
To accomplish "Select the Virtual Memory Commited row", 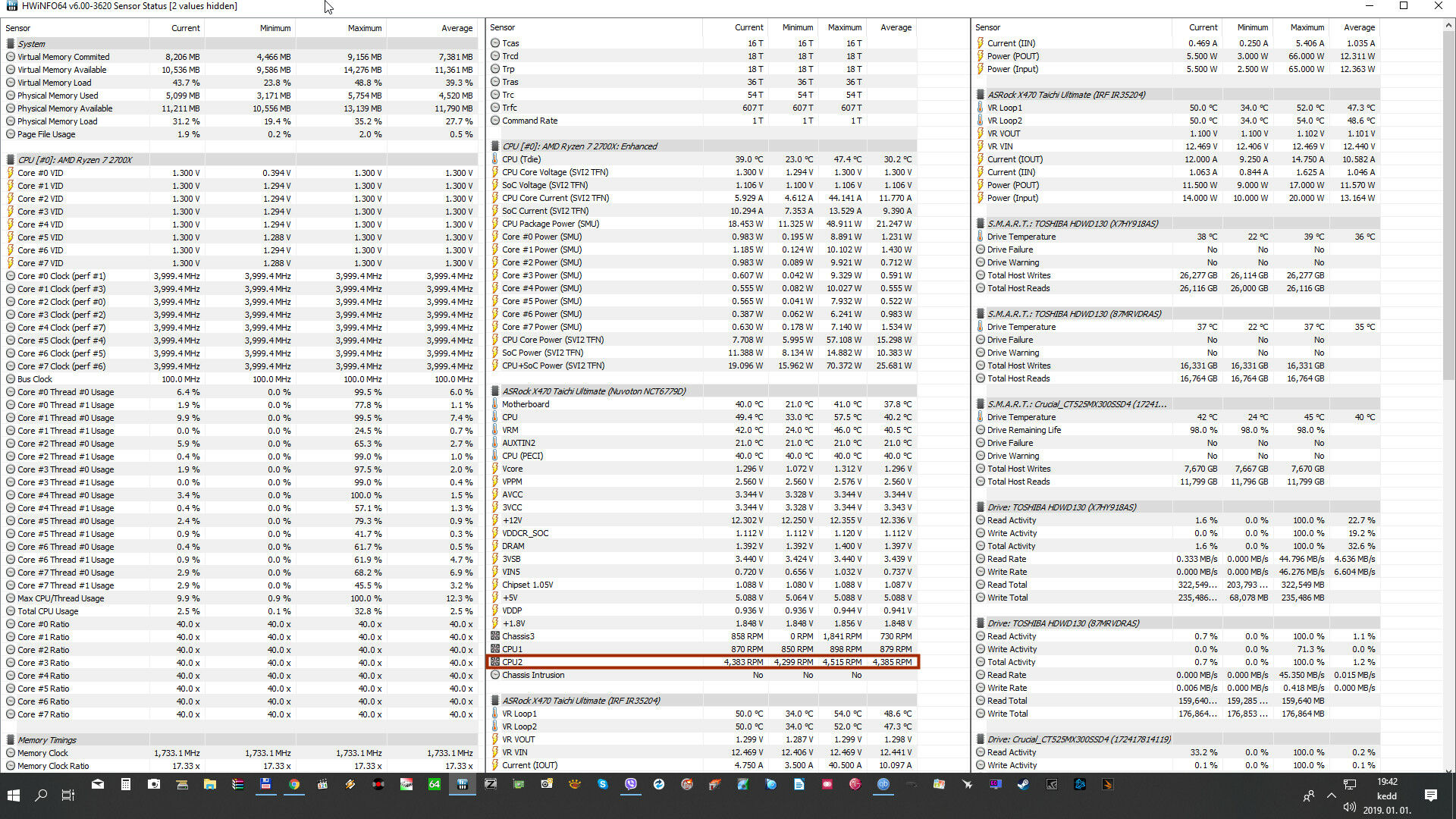I will (x=240, y=57).
